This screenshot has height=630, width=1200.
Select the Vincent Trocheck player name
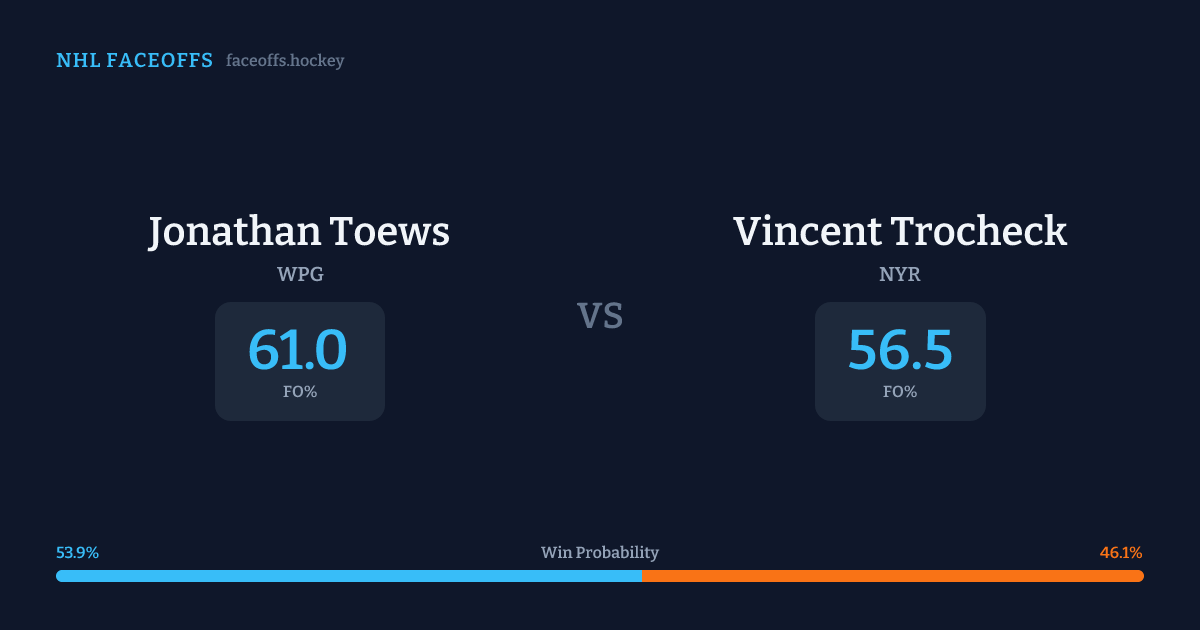pos(900,231)
